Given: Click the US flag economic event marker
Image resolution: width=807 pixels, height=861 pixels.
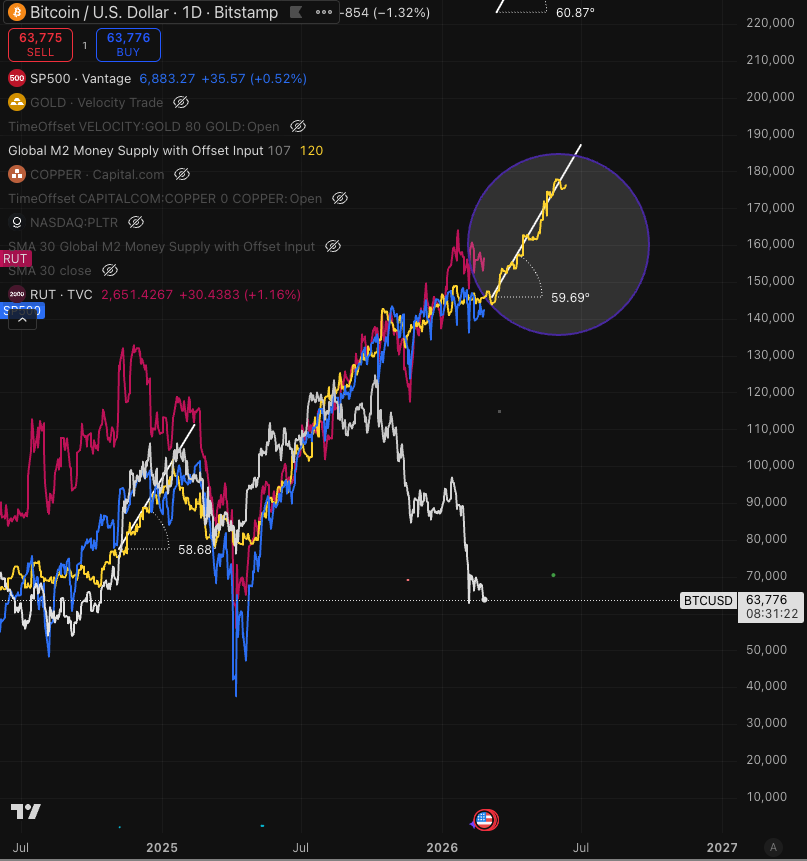Looking at the screenshot, I should coord(485,820).
